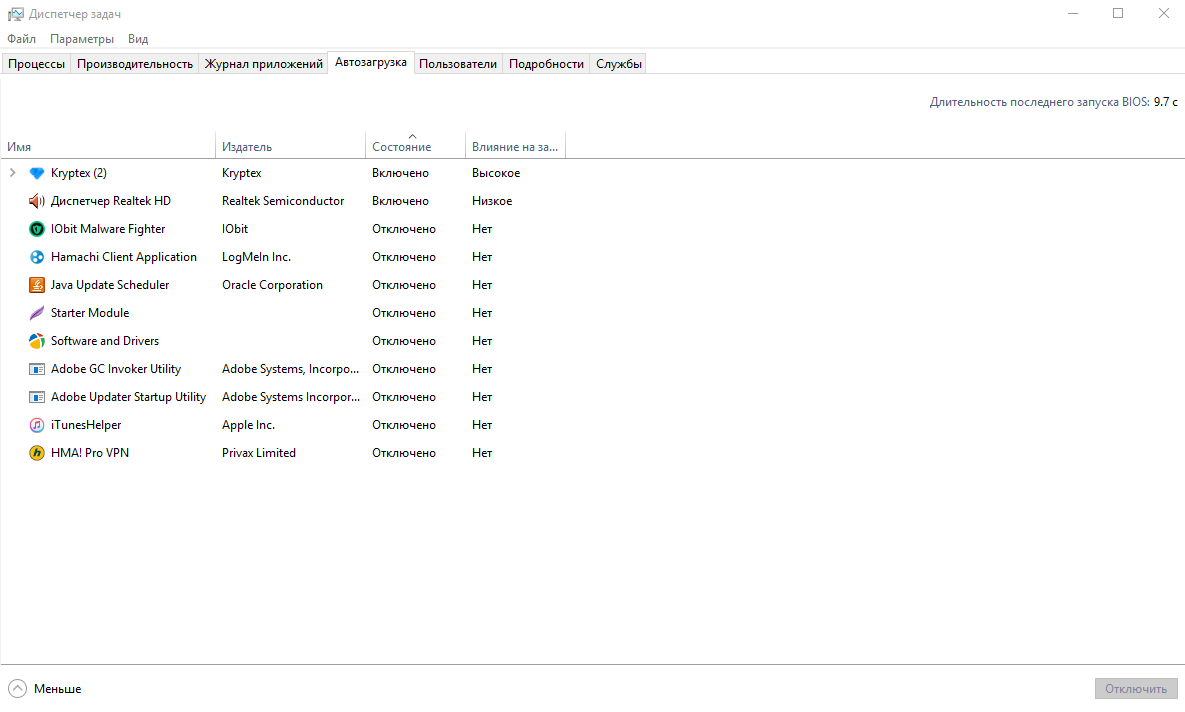Click the Отключить button
Screen dimensions: 1185x712
(1136, 689)
